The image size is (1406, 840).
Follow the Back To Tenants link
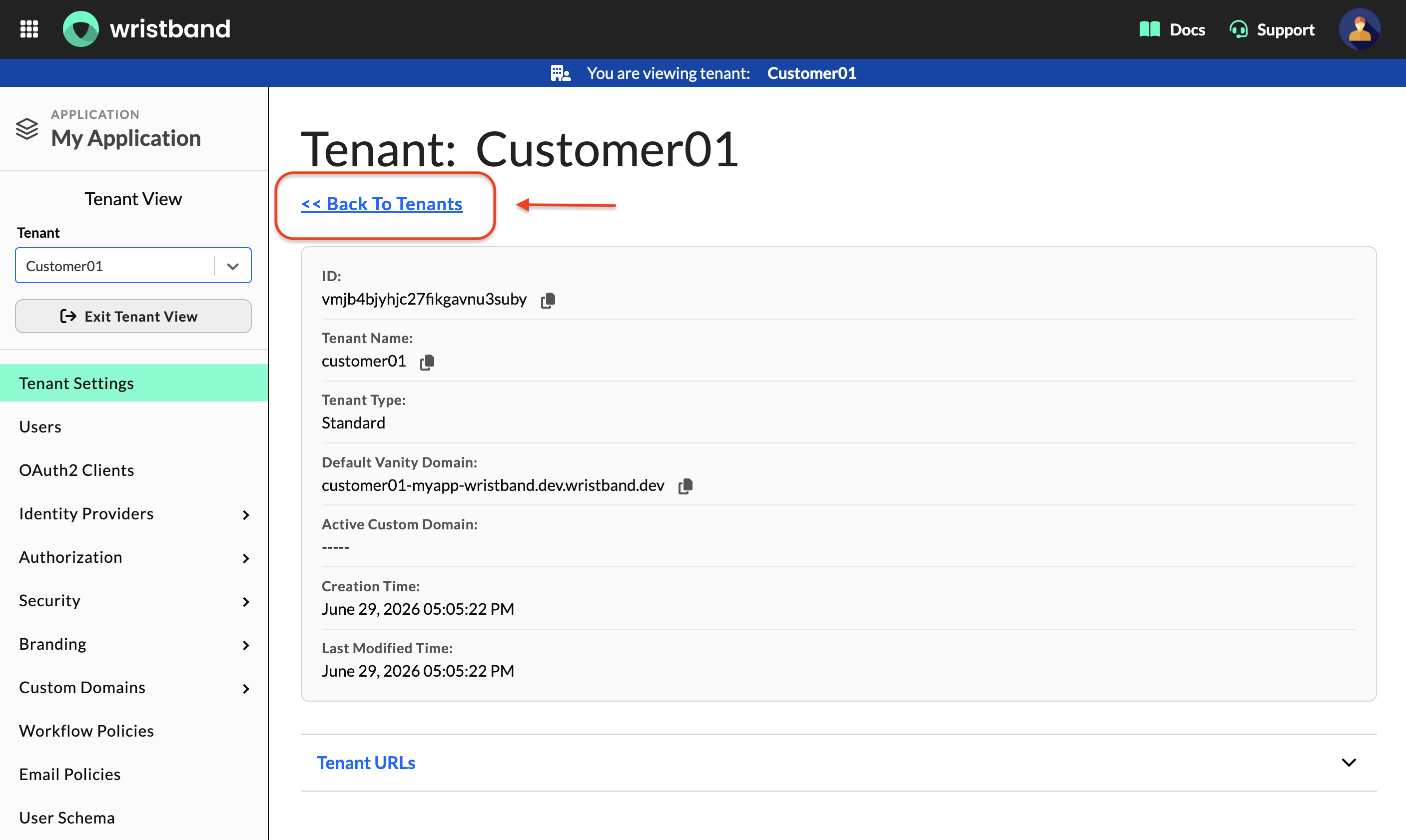(x=382, y=204)
